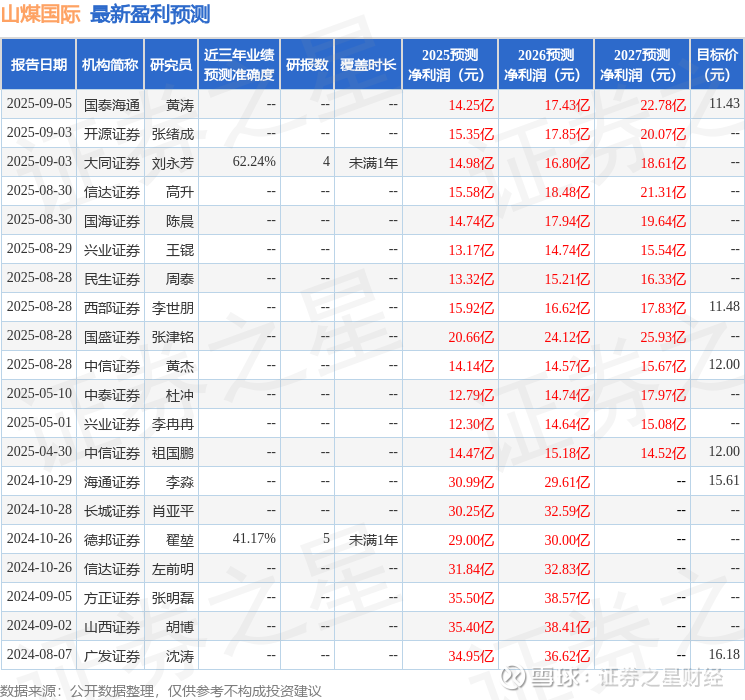Click analyst name 黄杰
Screen dimensions: 745x700
point(180,366)
